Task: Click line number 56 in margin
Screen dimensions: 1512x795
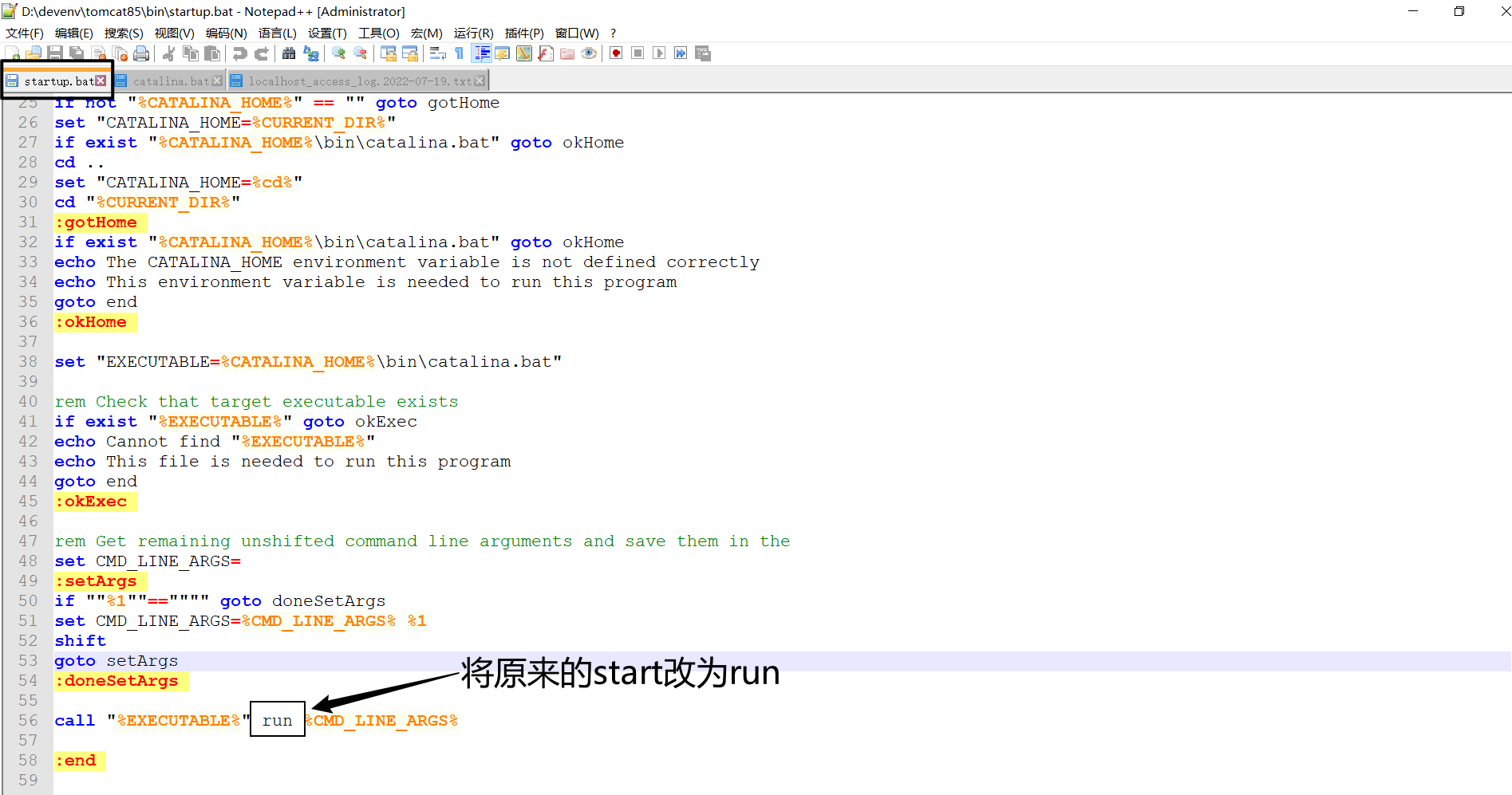Action: point(28,721)
